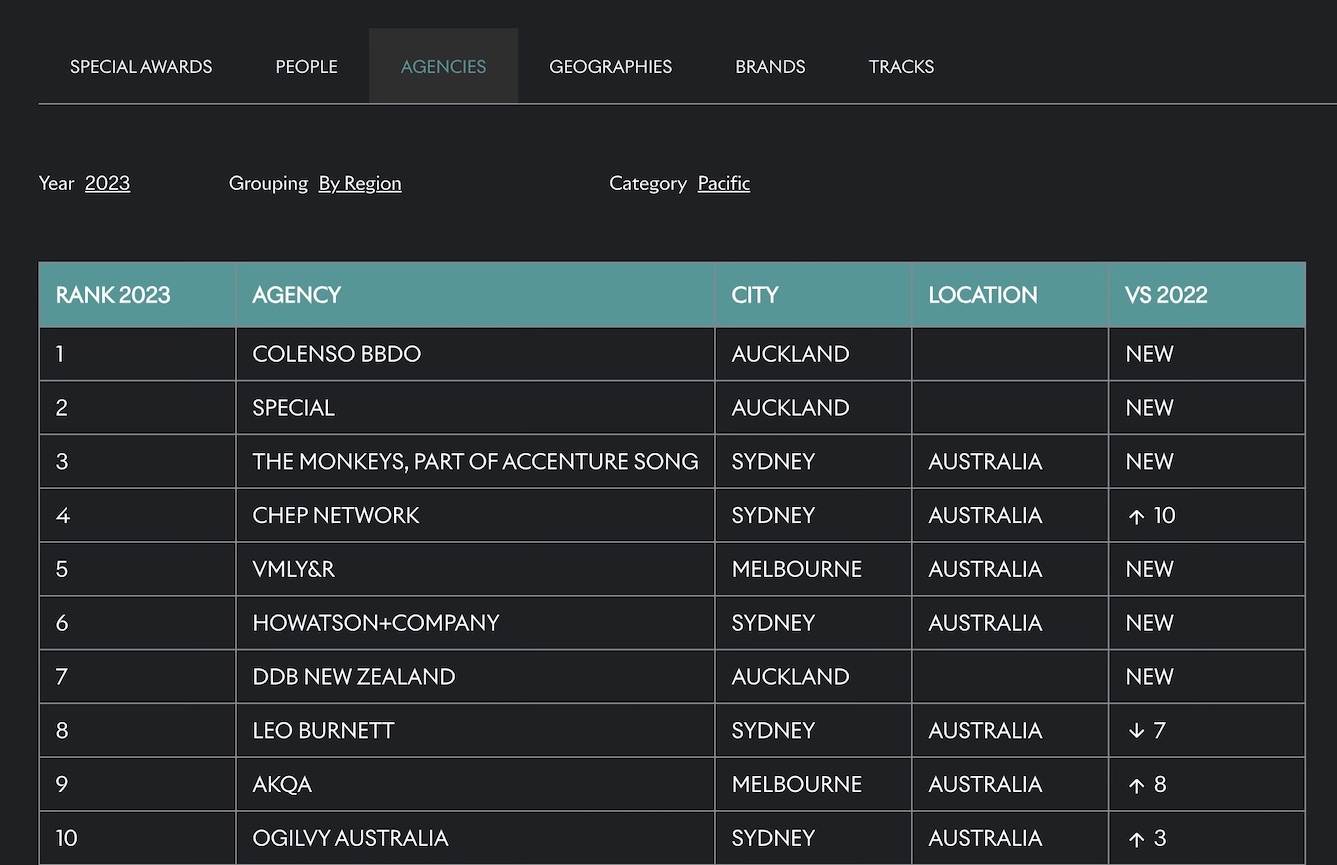This screenshot has width=1337, height=865.
Task: Click the AGENCY column header
Action: 296,294
